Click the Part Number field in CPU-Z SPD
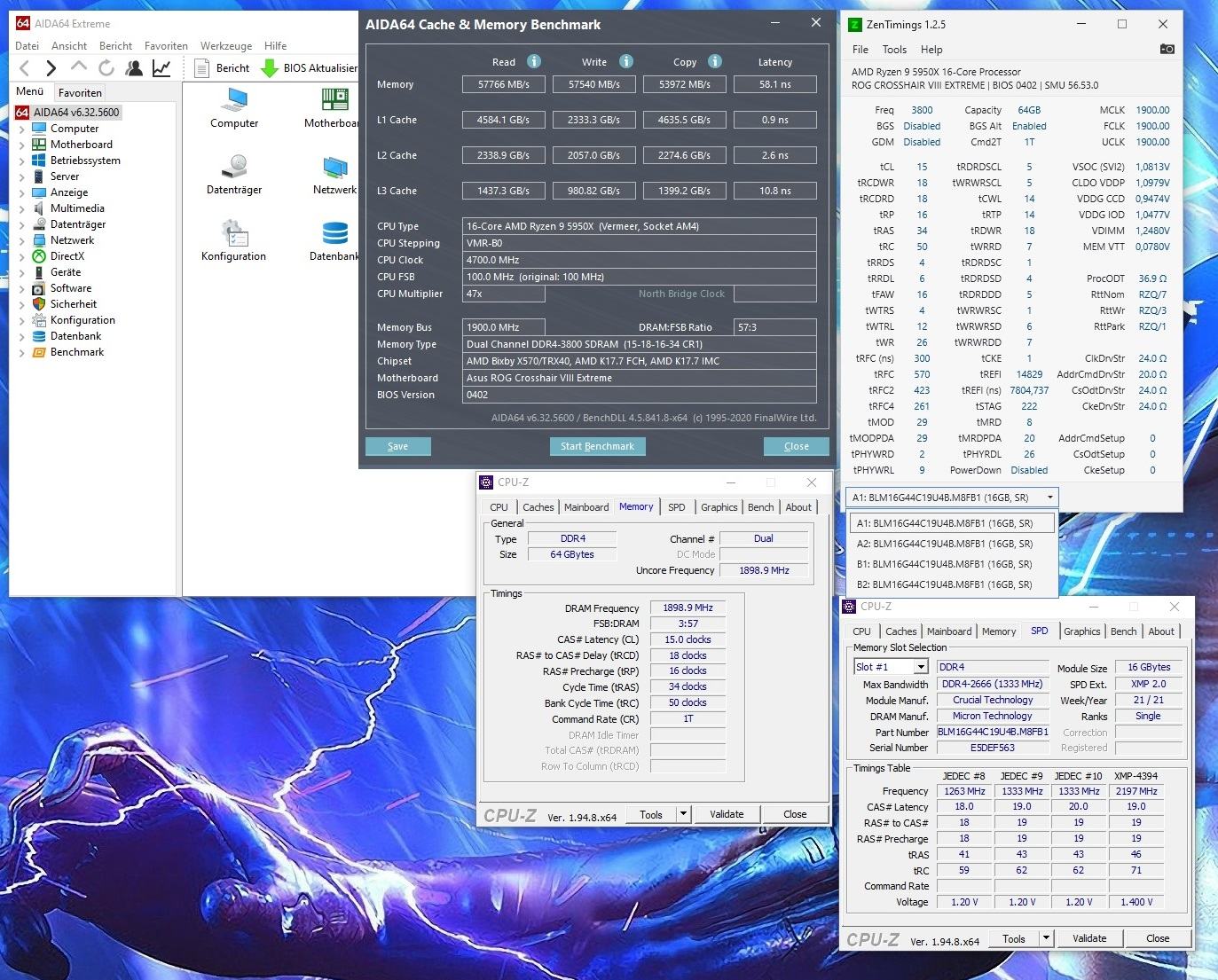 click(993, 733)
